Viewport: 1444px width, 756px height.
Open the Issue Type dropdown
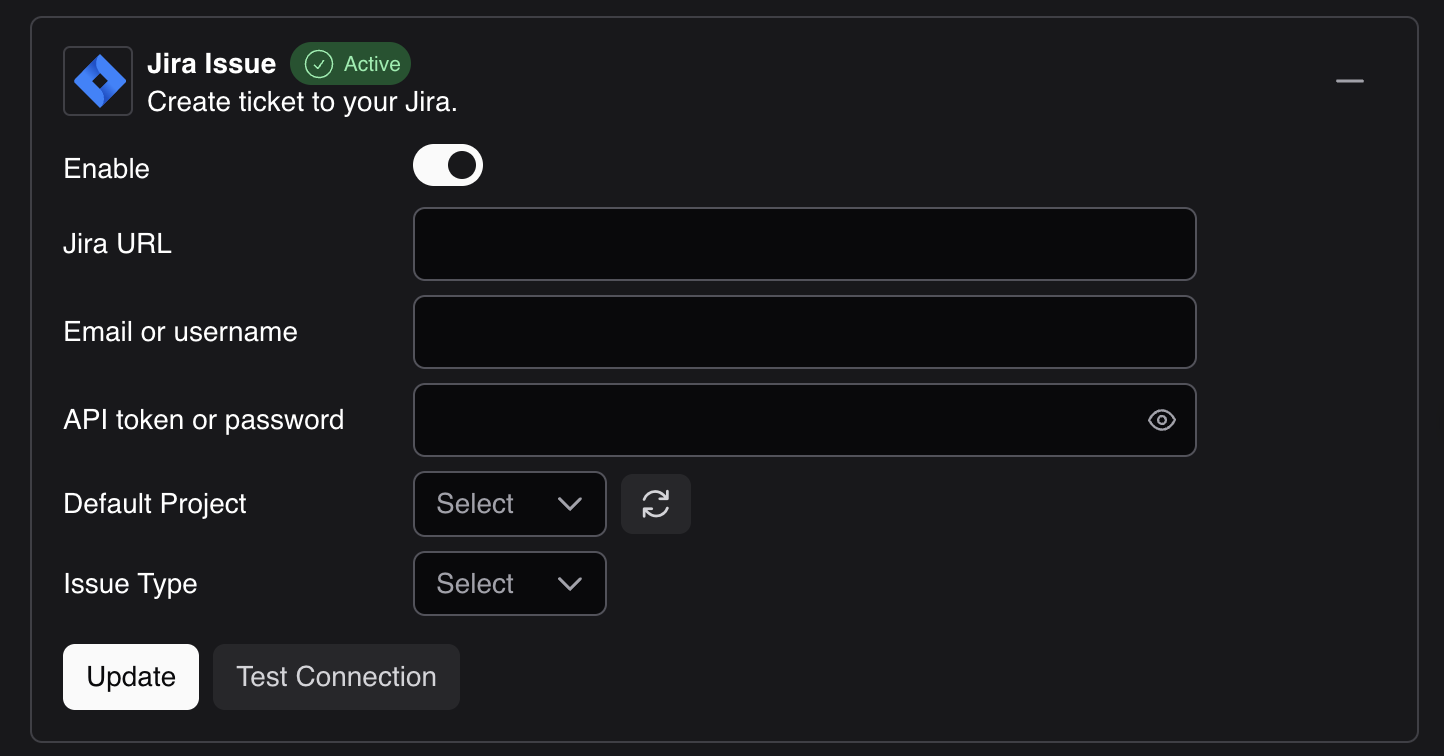click(x=510, y=584)
